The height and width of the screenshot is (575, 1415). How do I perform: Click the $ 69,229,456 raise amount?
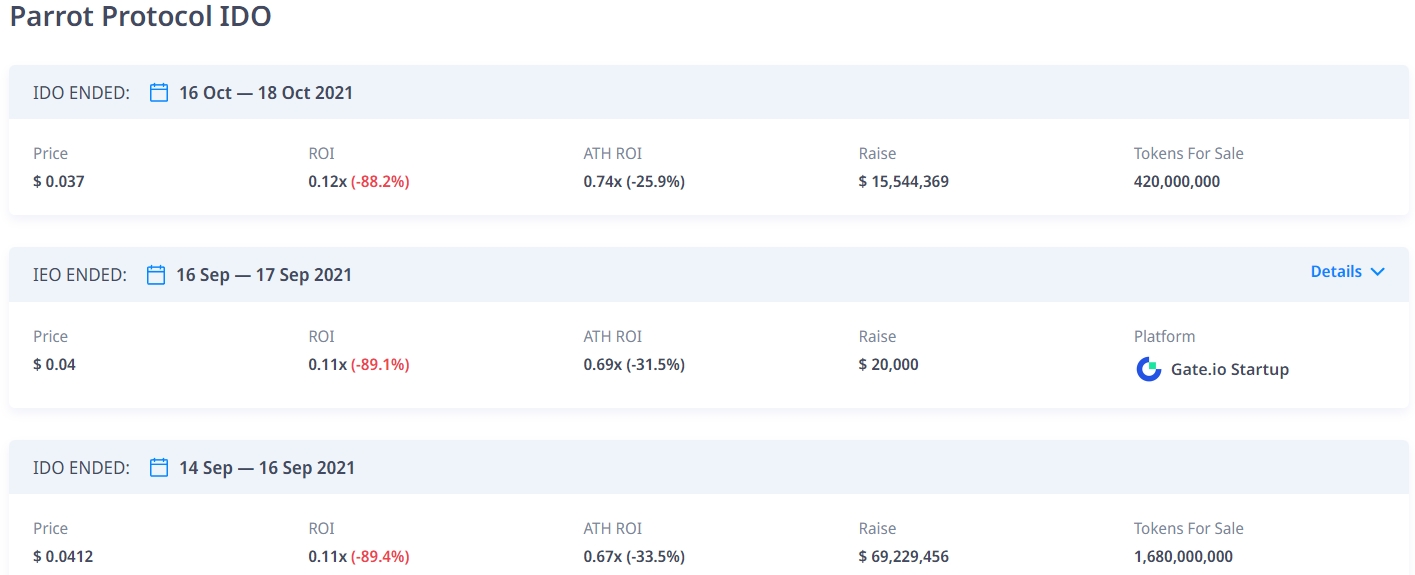click(x=903, y=557)
